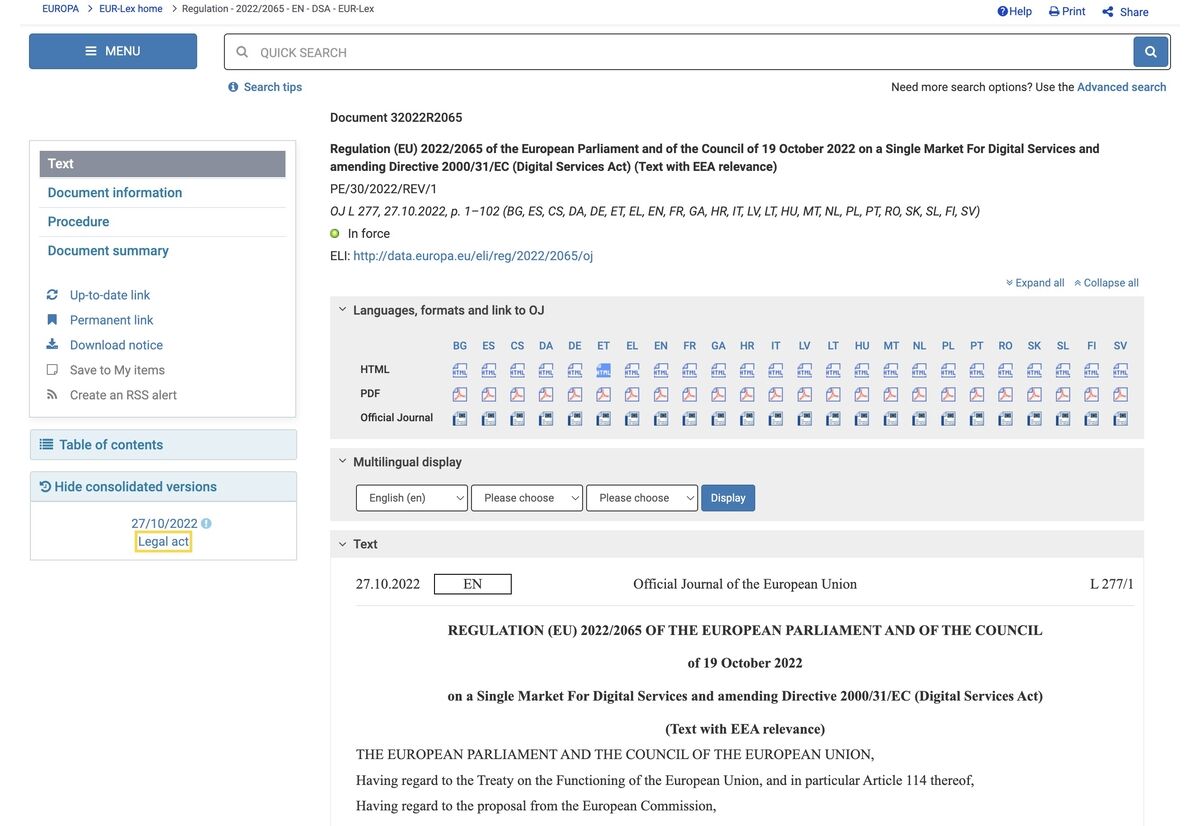Viewport: 1200px width, 826px height.
Task: Open the second Please choose dropdown
Action: (527, 498)
